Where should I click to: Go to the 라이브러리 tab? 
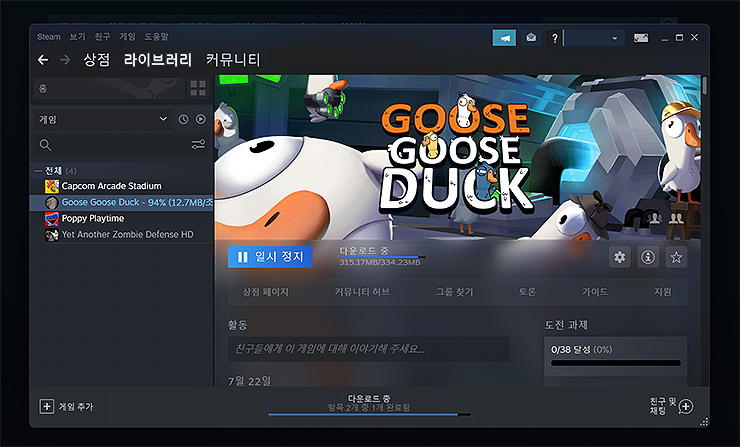(158, 60)
